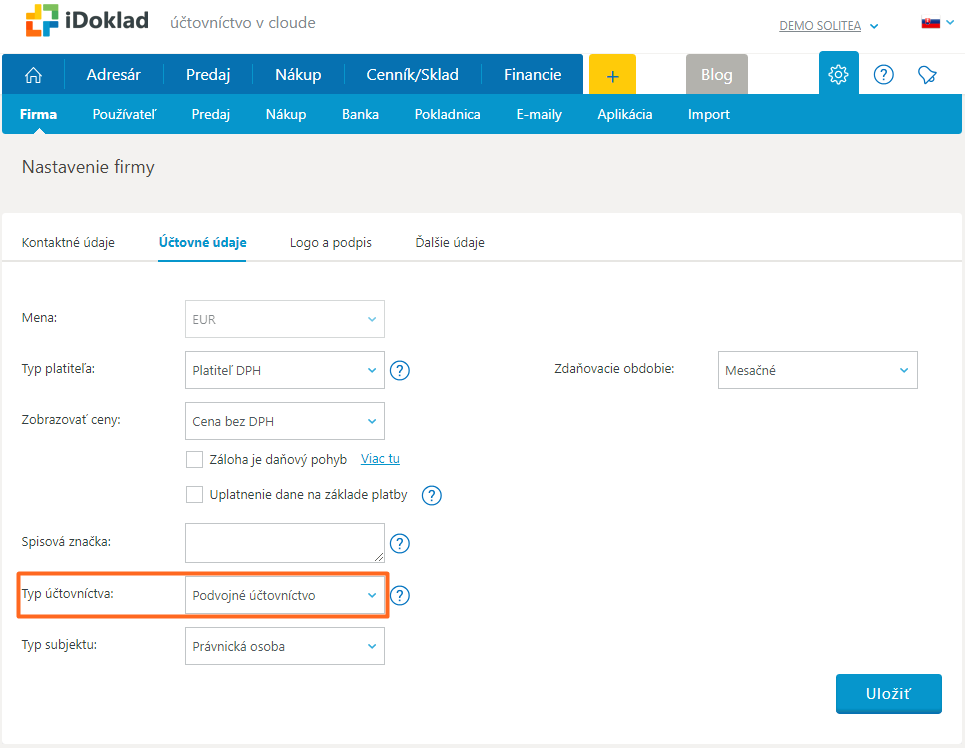Viewport: 965px width, 748px height.
Task: Click the home icon in navigation bar
Action: pos(33,75)
